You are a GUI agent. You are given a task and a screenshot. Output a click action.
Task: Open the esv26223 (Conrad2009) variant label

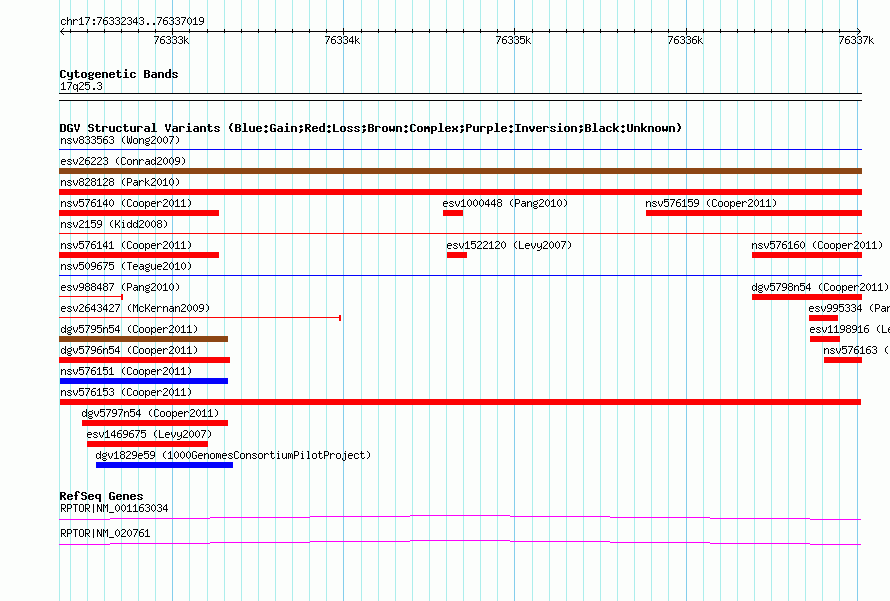tap(123, 161)
